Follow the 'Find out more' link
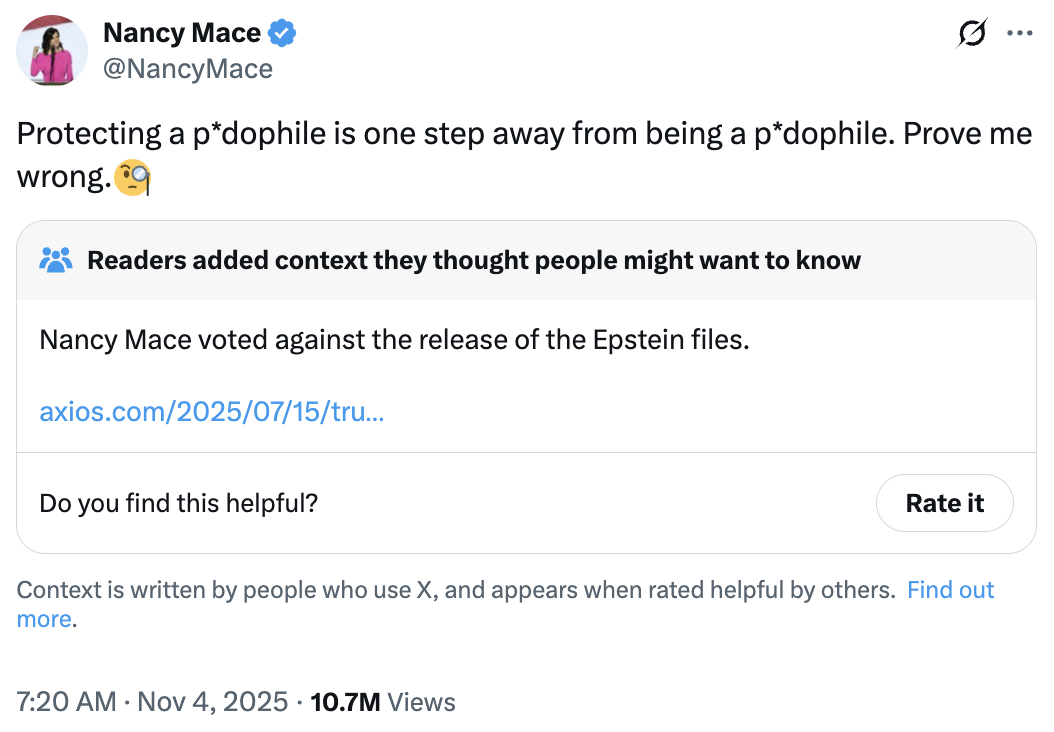Viewport: 1054px width, 732px height. (950, 589)
